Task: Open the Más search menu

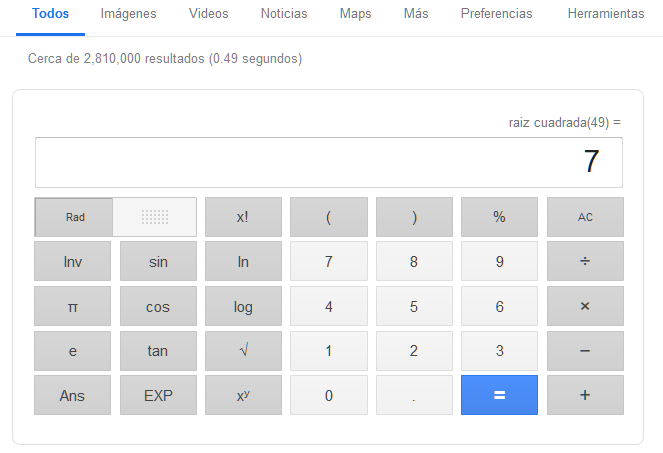Action: coord(416,14)
